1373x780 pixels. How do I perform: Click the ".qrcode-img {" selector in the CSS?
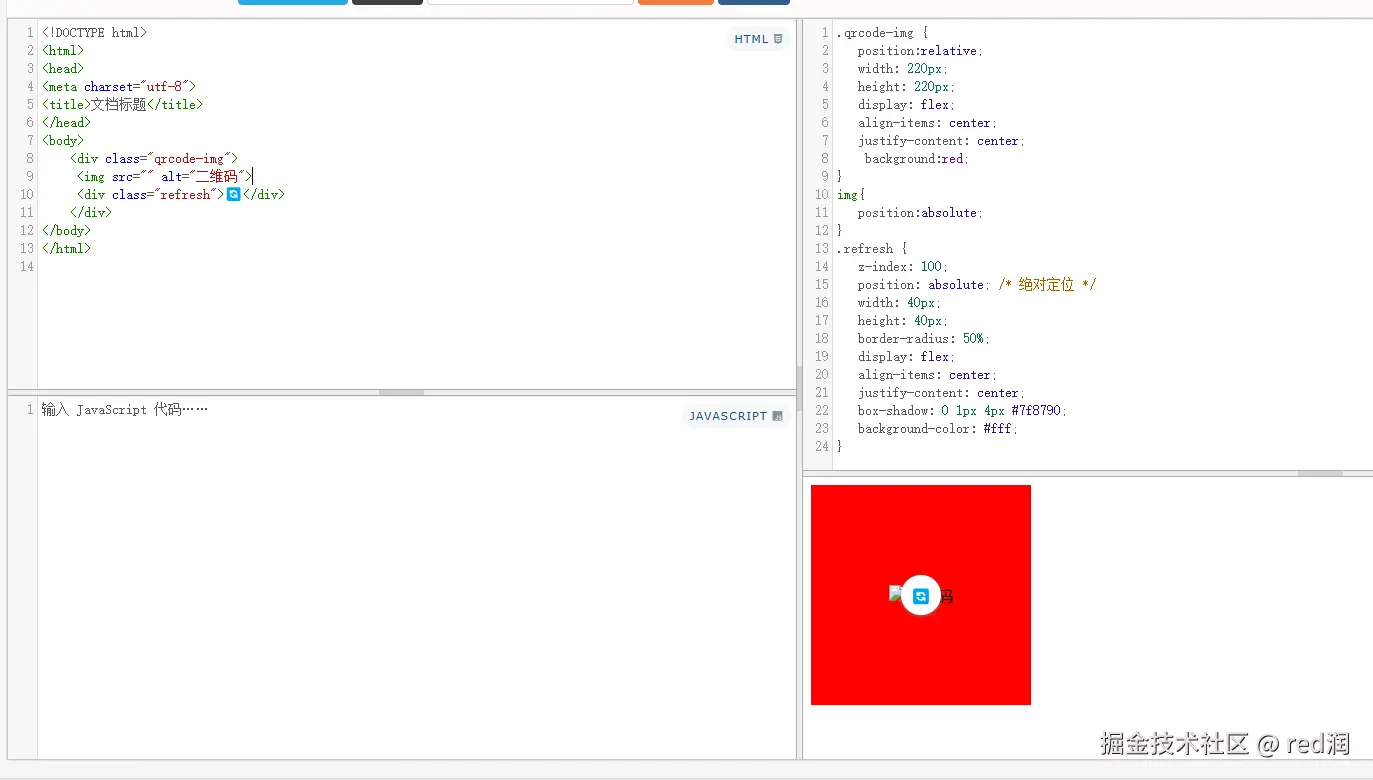pyautogui.click(x=882, y=32)
